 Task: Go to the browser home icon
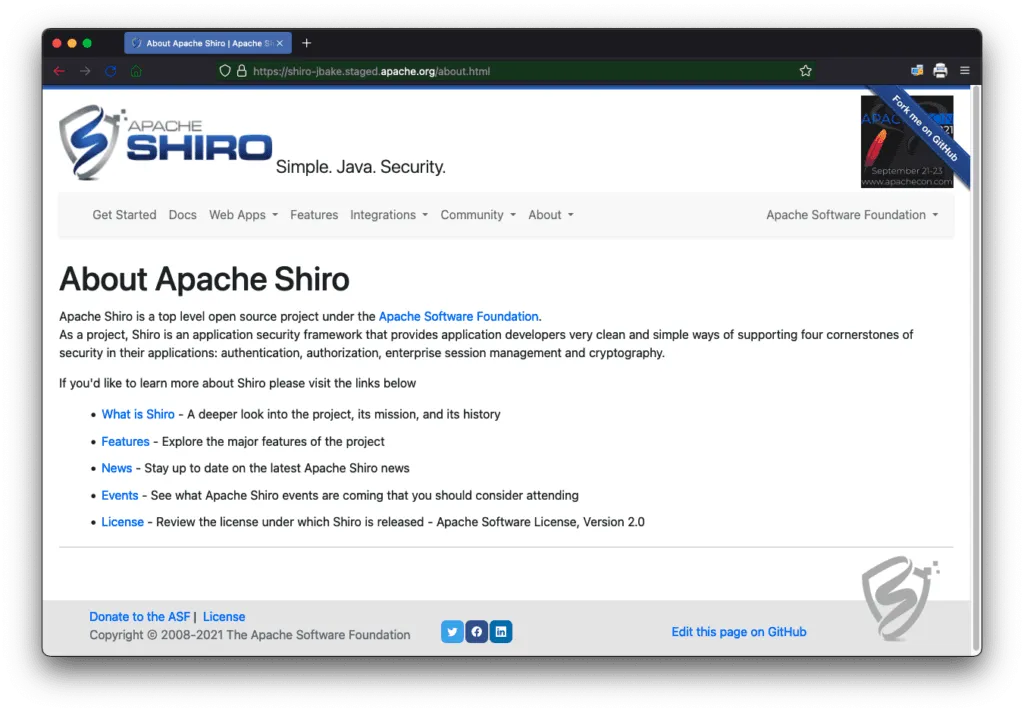coord(136,71)
